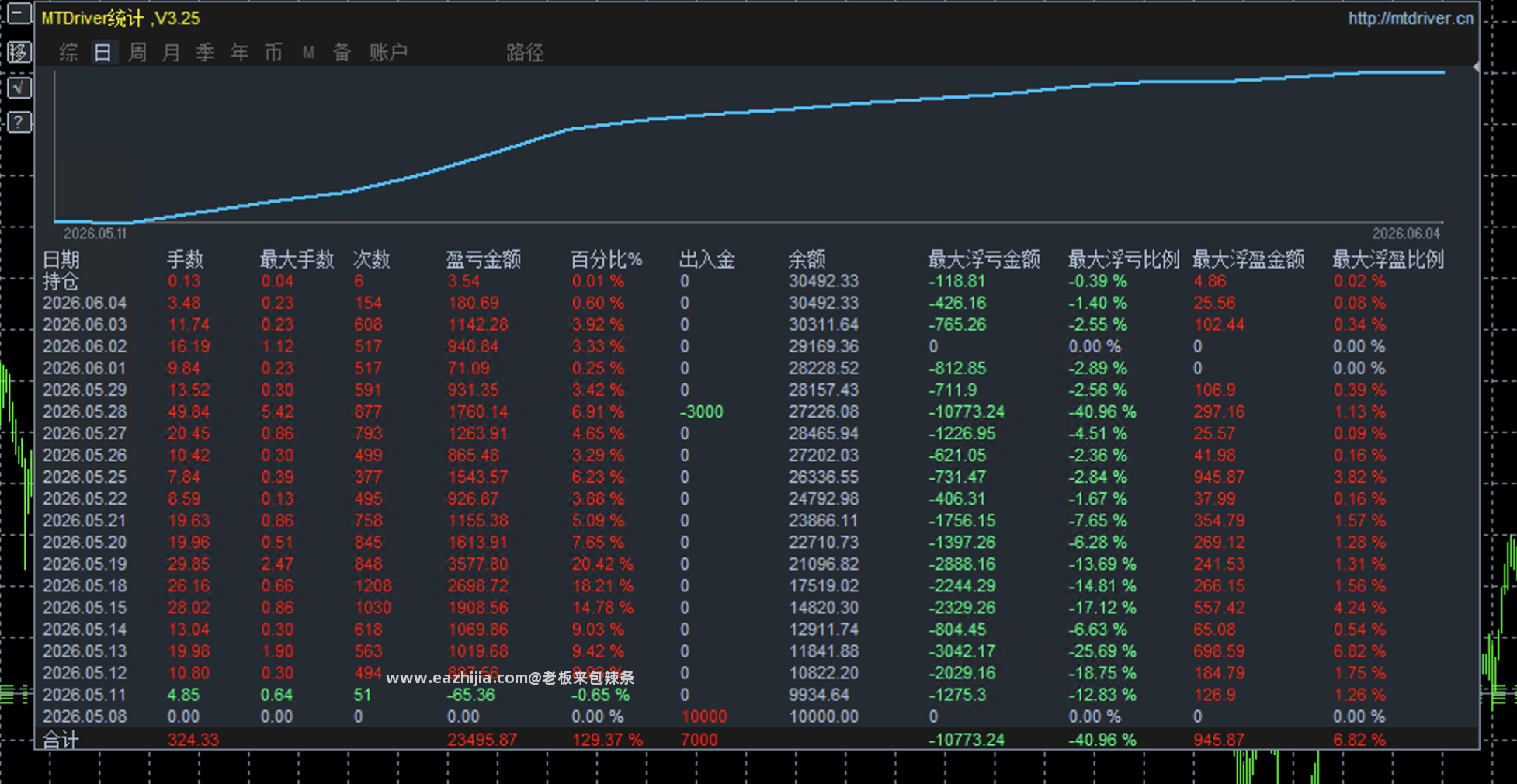Click the -3000 withdrawal value
The width and height of the screenshot is (1517, 784).
[x=702, y=411]
